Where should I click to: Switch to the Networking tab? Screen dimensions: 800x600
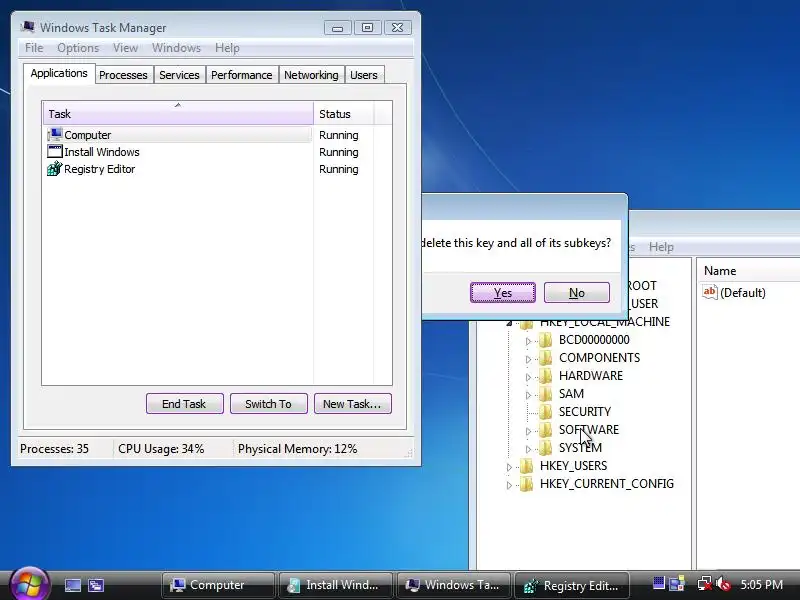coord(311,75)
